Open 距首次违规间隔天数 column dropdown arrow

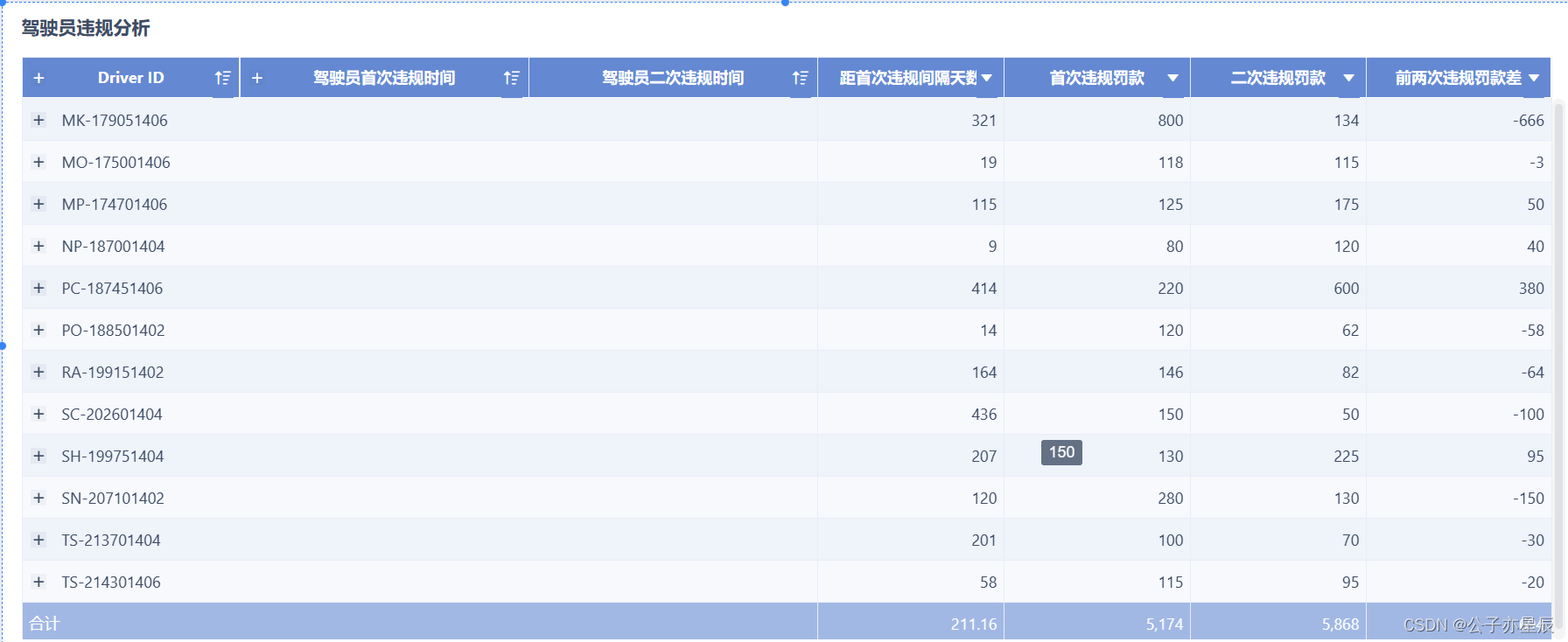click(987, 78)
